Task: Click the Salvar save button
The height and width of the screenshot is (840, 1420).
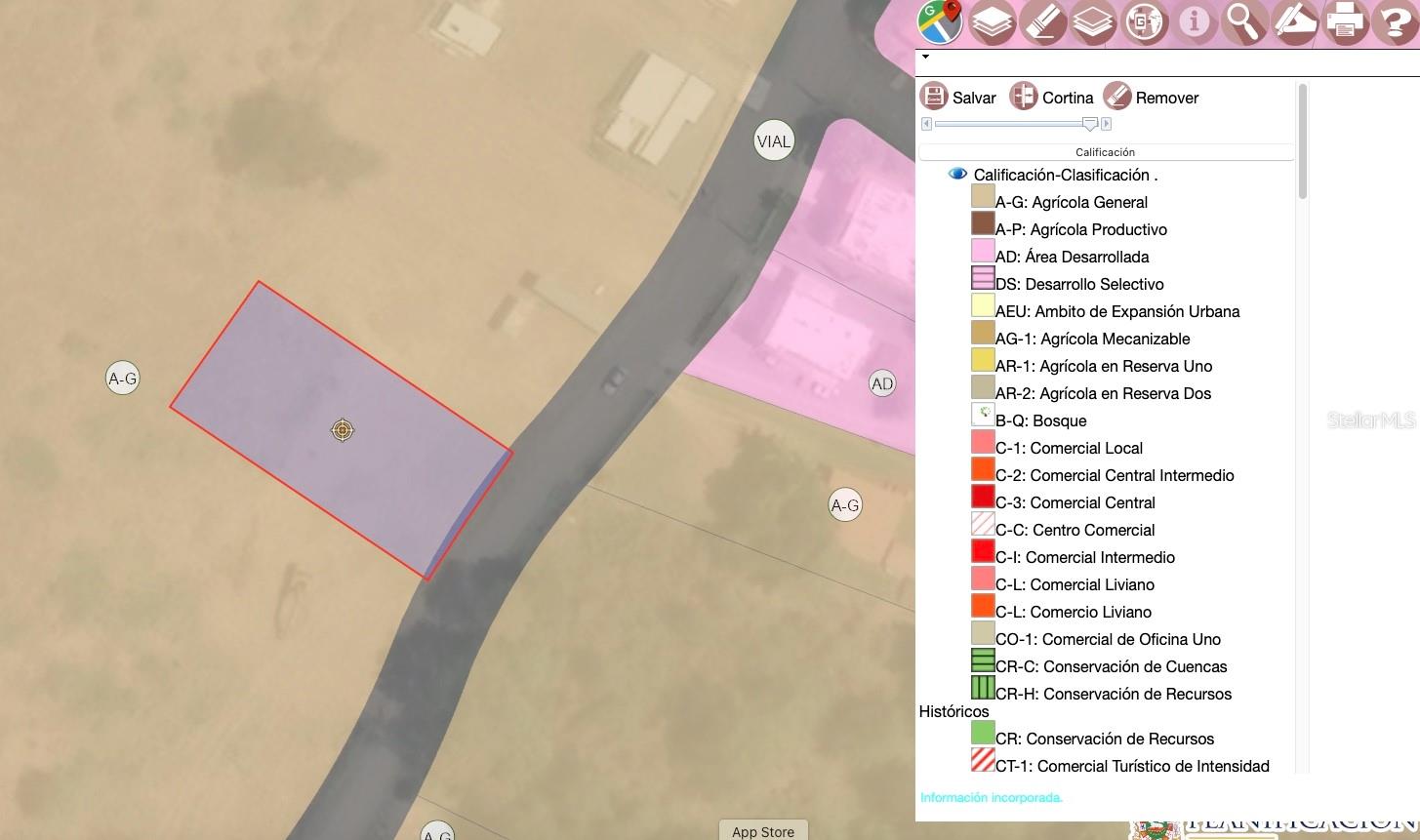Action: click(x=957, y=97)
